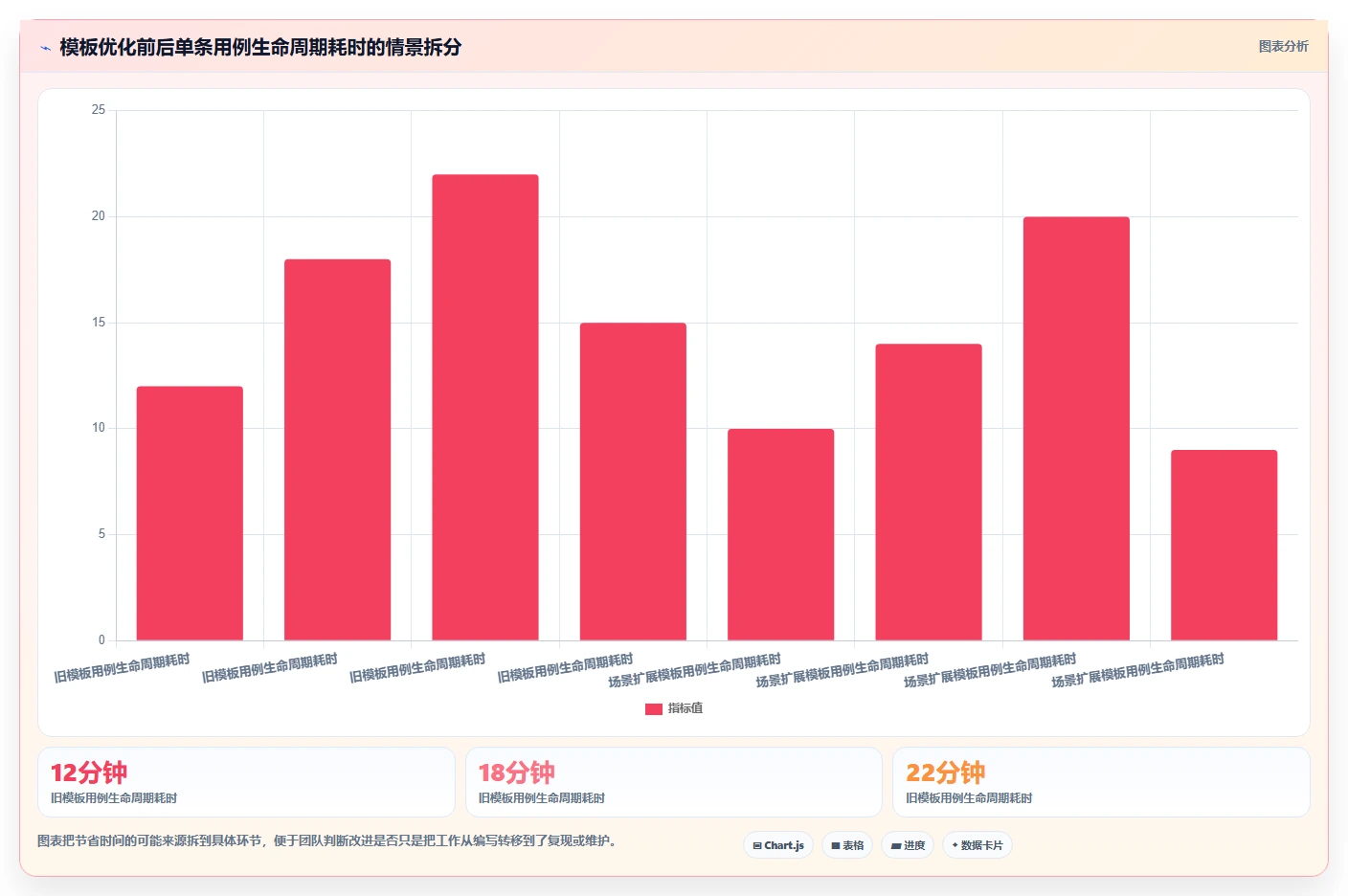
Task: Click the lightning icon beside the chart title
Action: (45, 48)
